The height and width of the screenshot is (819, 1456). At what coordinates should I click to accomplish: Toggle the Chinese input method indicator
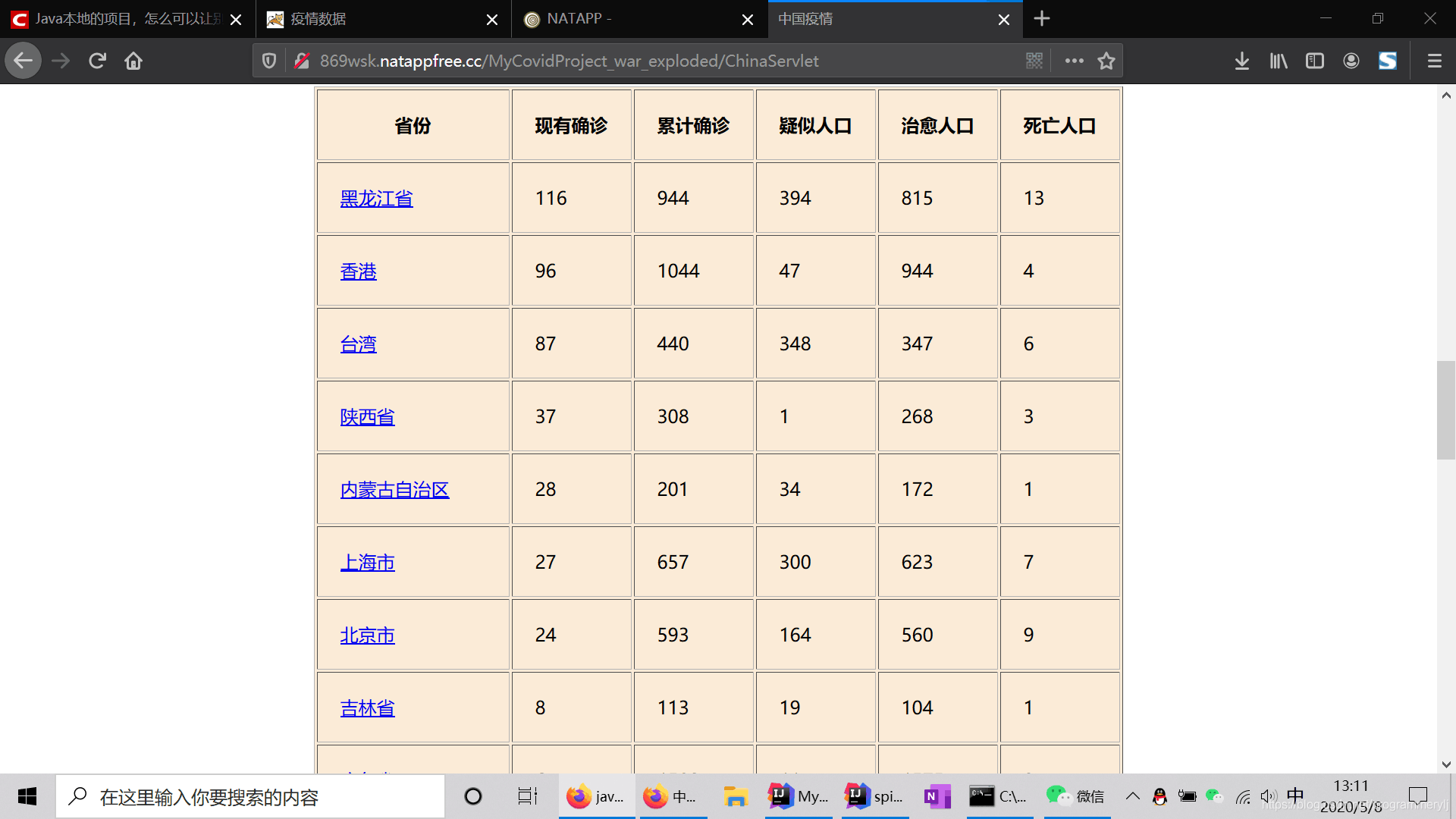pyautogui.click(x=1295, y=795)
